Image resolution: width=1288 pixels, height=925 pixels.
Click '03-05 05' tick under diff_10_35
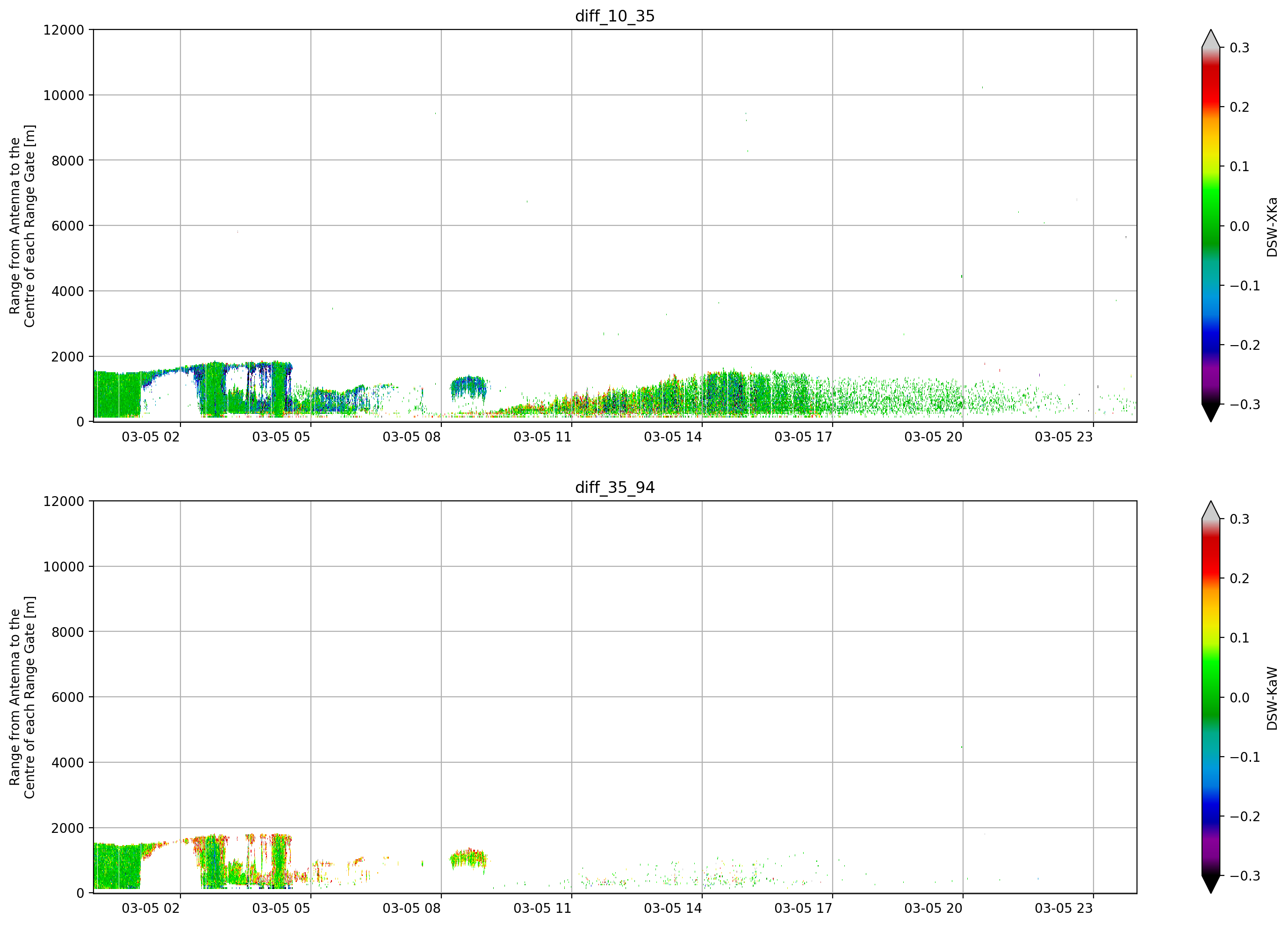(x=281, y=437)
